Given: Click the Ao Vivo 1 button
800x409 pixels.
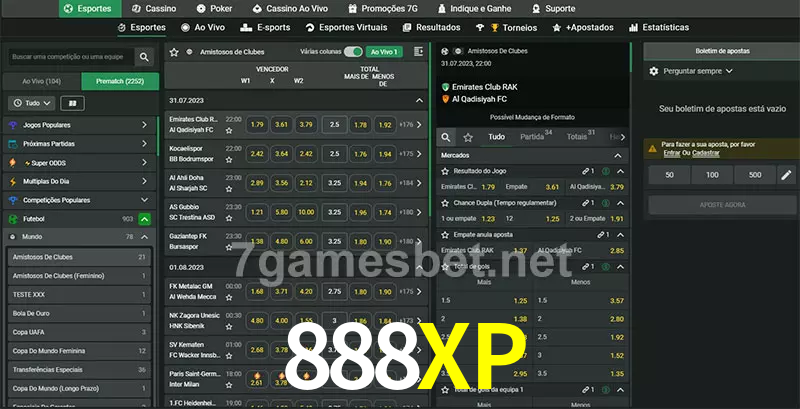Looking at the screenshot, I should pyautogui.click(x=384, y=52).
